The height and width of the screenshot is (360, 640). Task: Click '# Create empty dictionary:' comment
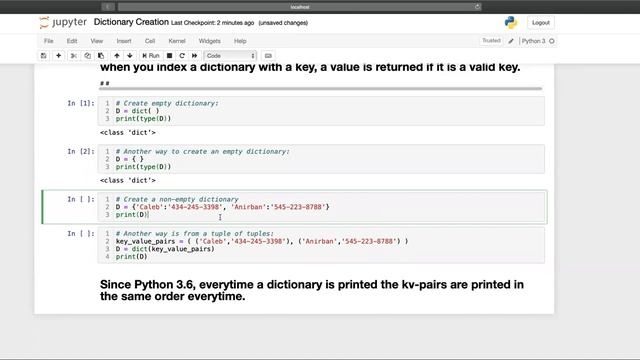pyautogui.click(x=167, y=103)
